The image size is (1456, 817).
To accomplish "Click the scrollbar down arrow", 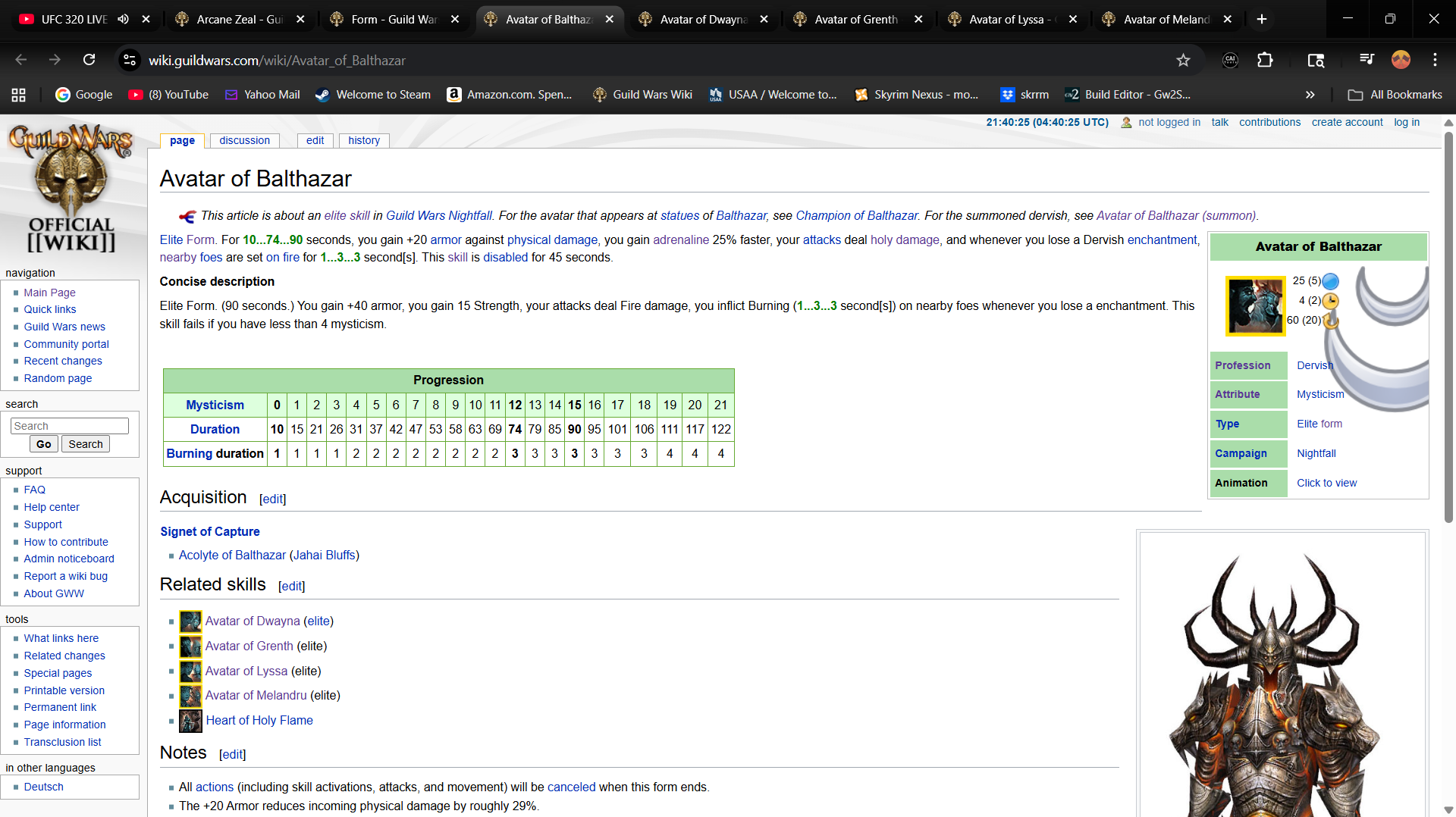I will click(1448, 809).
